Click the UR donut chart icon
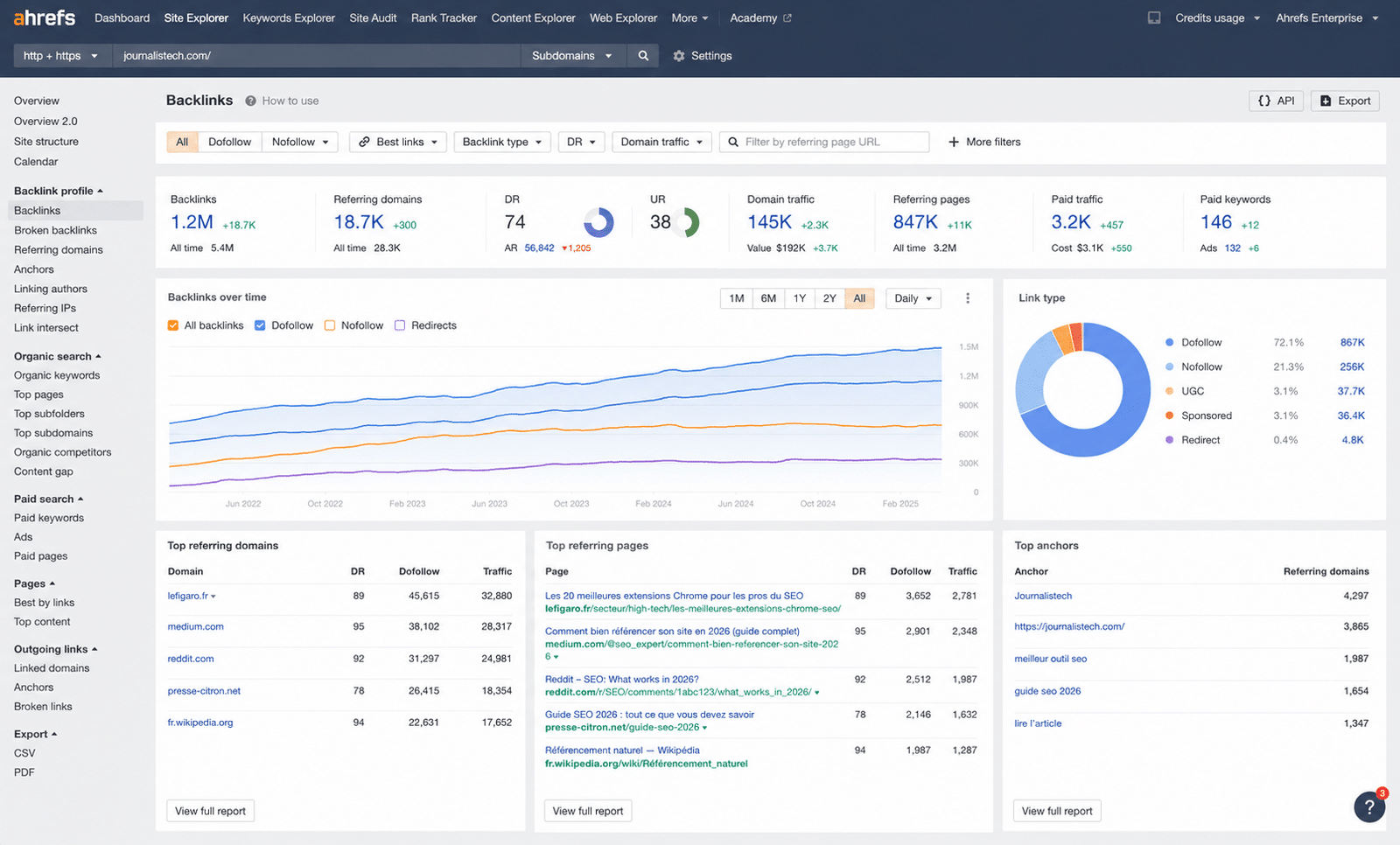 (685, 222)
